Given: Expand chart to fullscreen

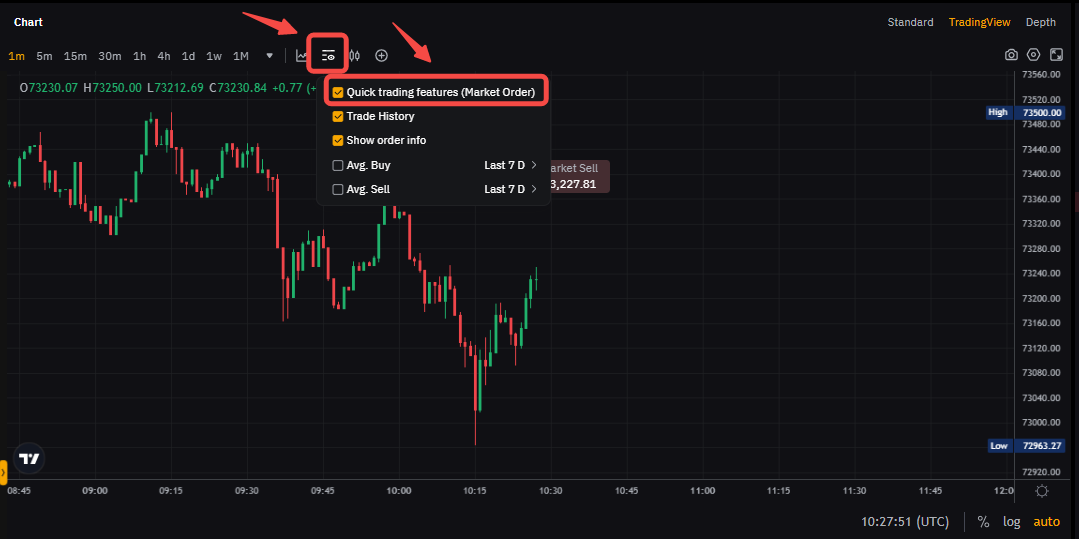Looking at the screenshot, I should [1056, 55].
